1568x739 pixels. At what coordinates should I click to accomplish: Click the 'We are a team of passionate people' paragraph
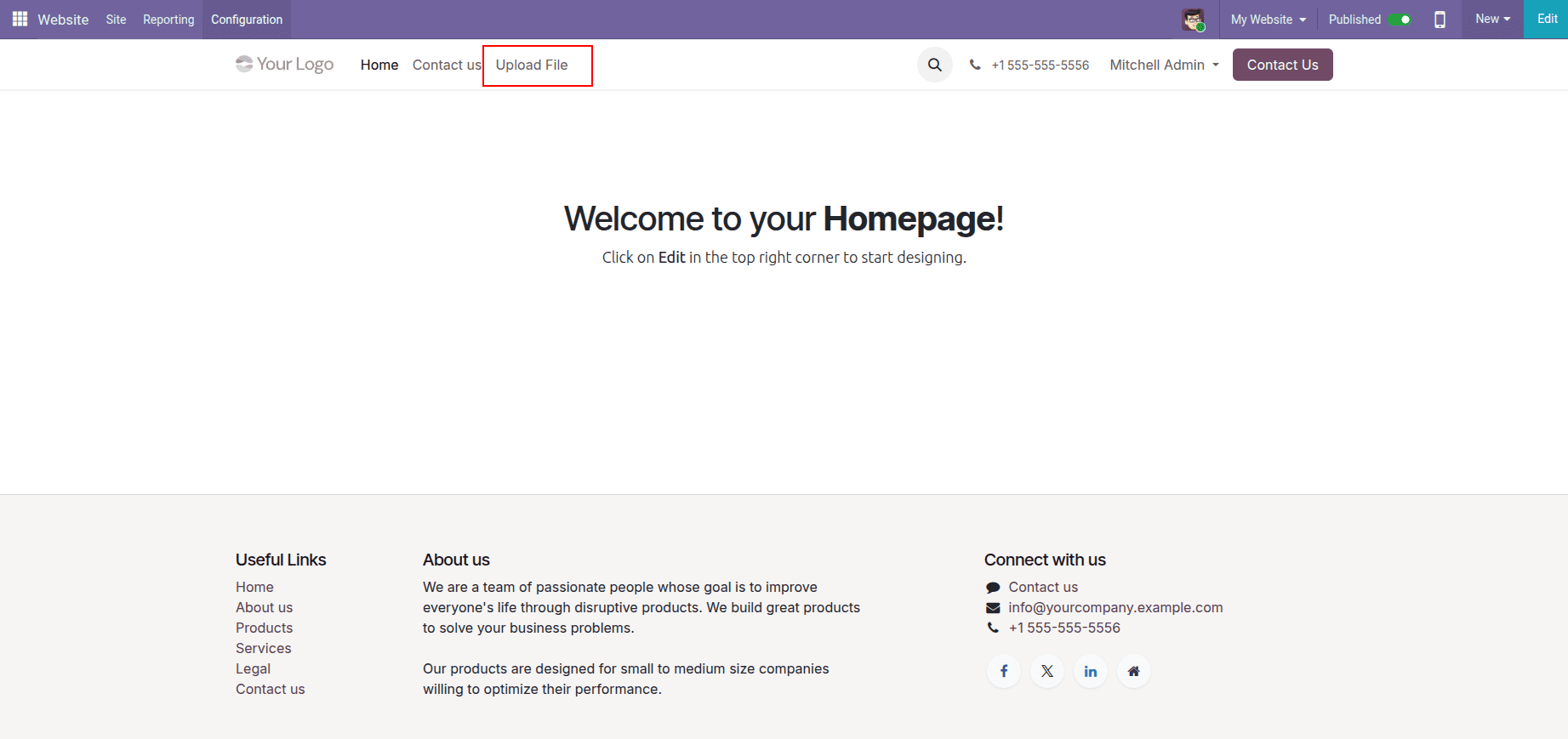click(641, 607)
